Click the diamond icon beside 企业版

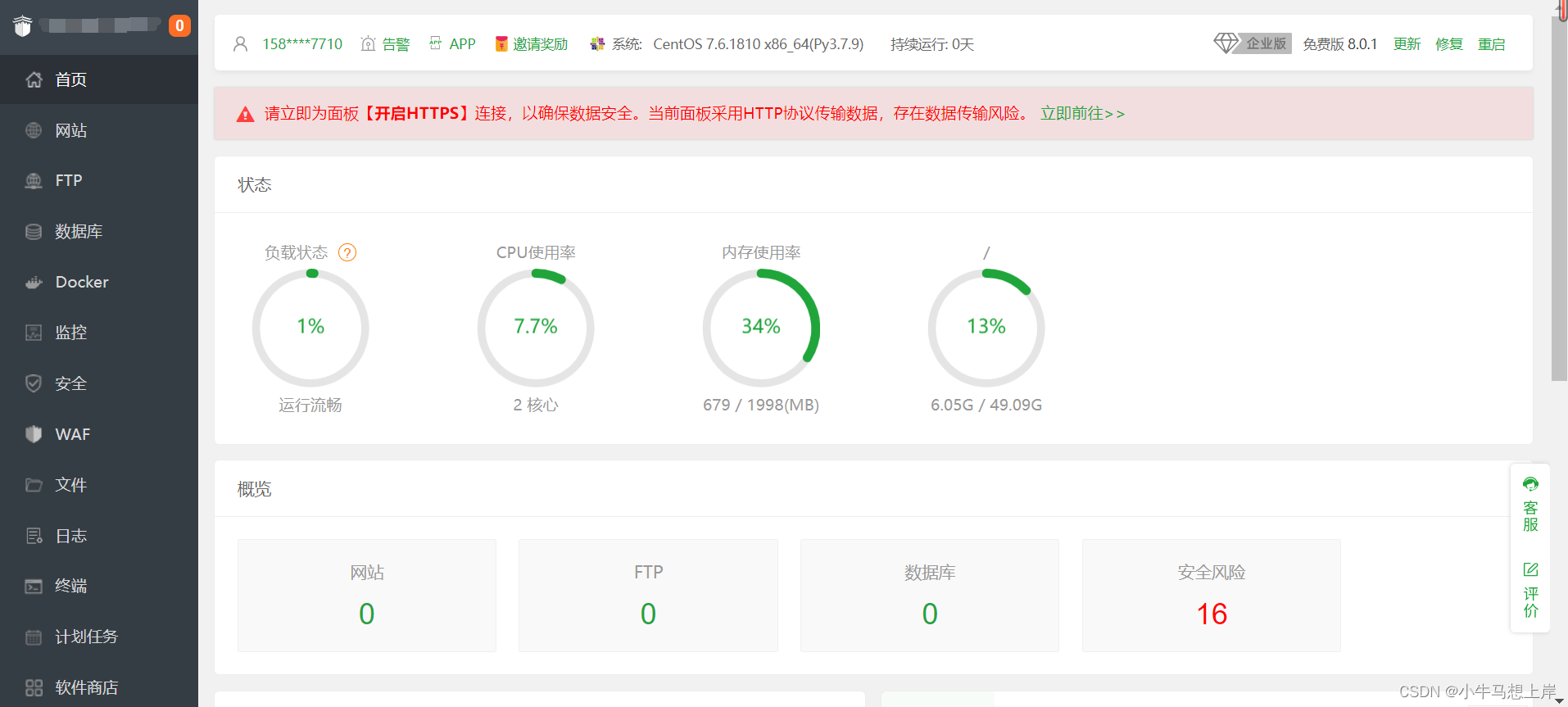point(1226,43)
